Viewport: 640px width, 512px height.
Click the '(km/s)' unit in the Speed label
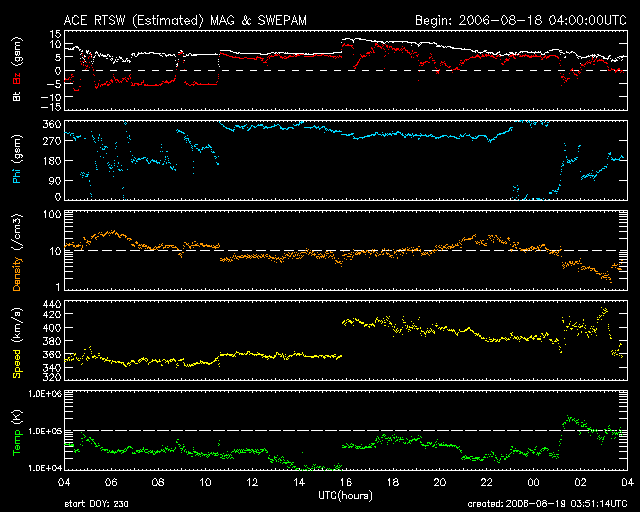click(x=17, y=325)
